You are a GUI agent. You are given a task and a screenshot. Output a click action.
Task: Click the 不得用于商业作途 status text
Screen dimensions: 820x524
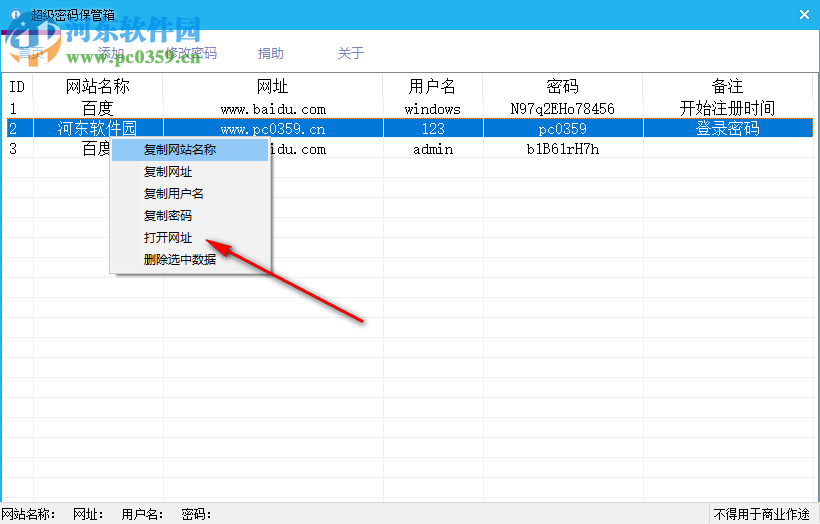761,515
